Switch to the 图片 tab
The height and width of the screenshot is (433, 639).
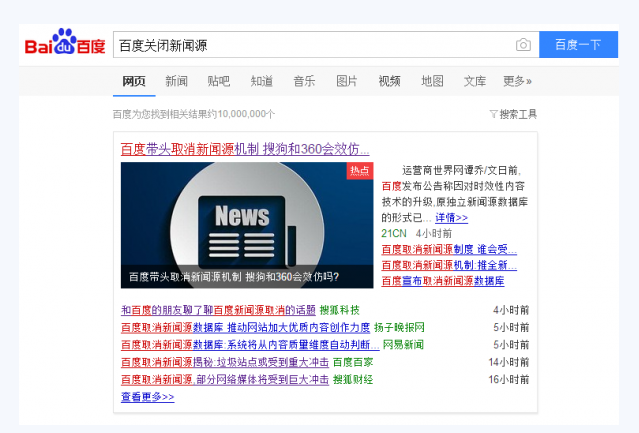[346, 81]
